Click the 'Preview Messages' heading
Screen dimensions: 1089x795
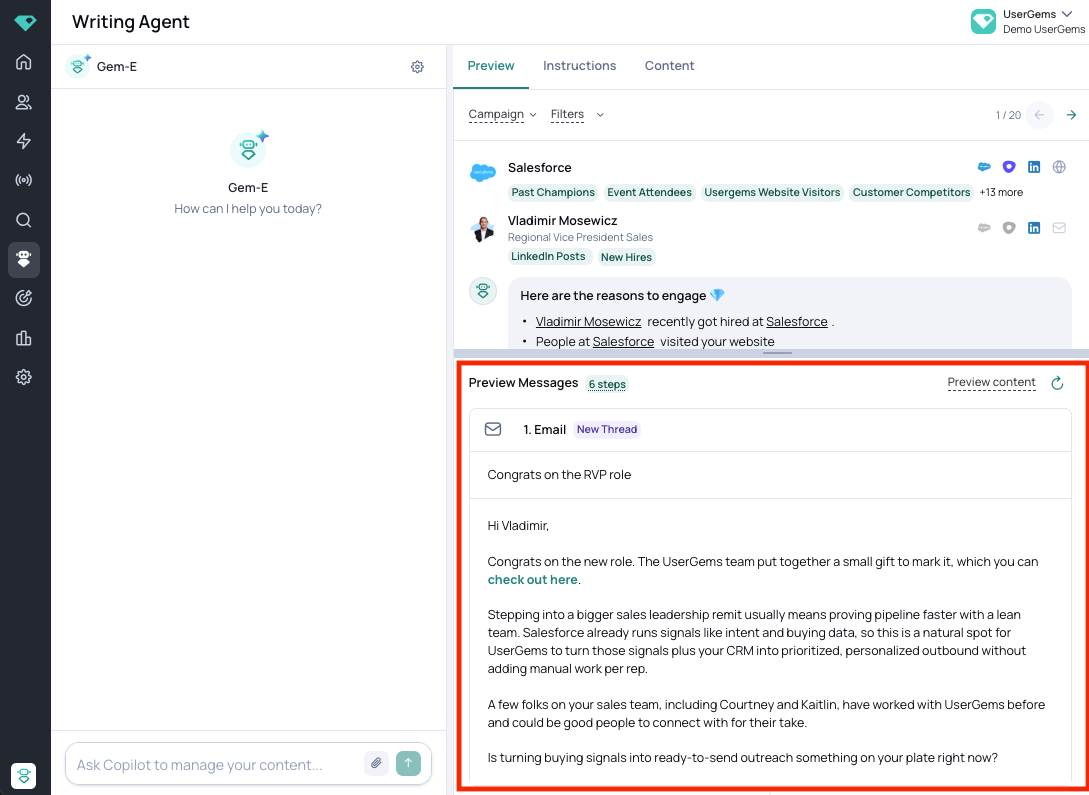click(523, 383)
